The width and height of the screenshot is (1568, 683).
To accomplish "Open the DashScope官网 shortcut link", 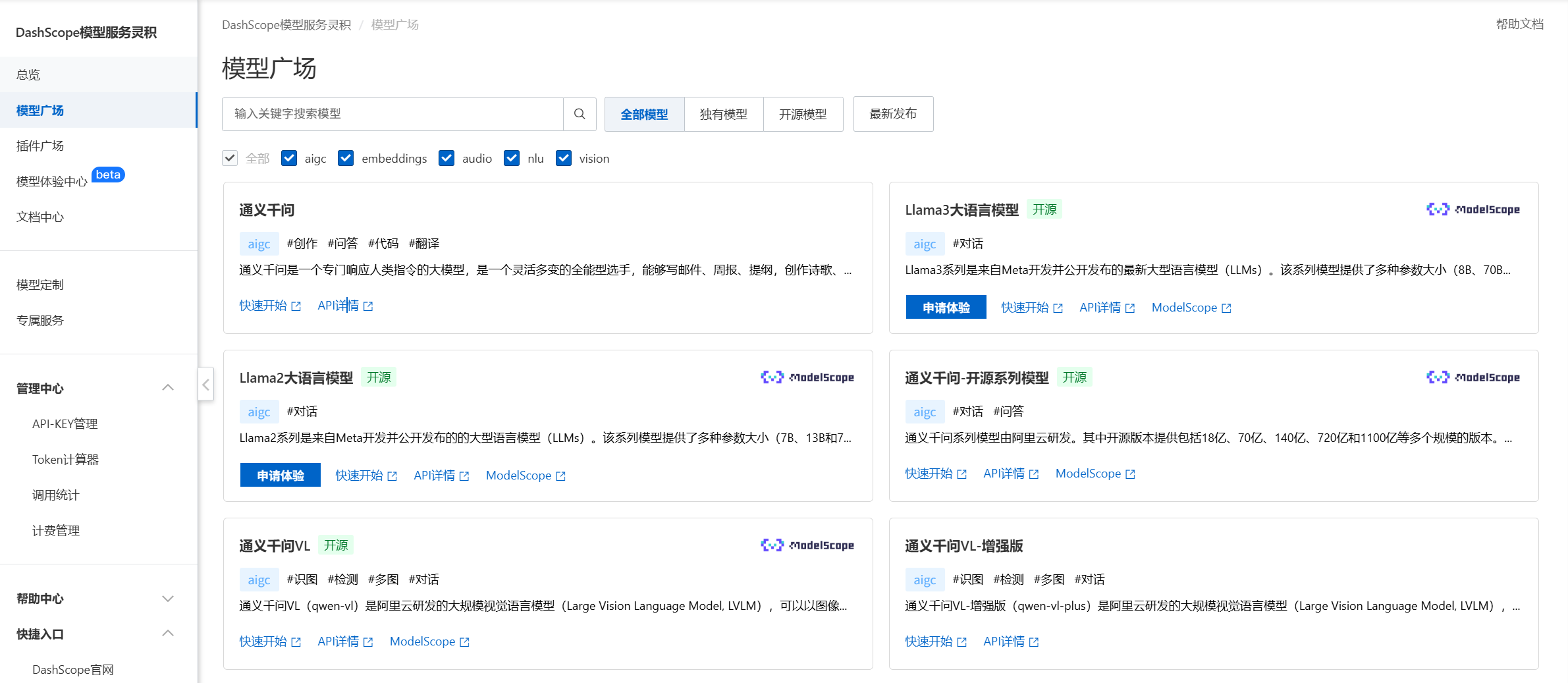I will (x=73, y=669).
